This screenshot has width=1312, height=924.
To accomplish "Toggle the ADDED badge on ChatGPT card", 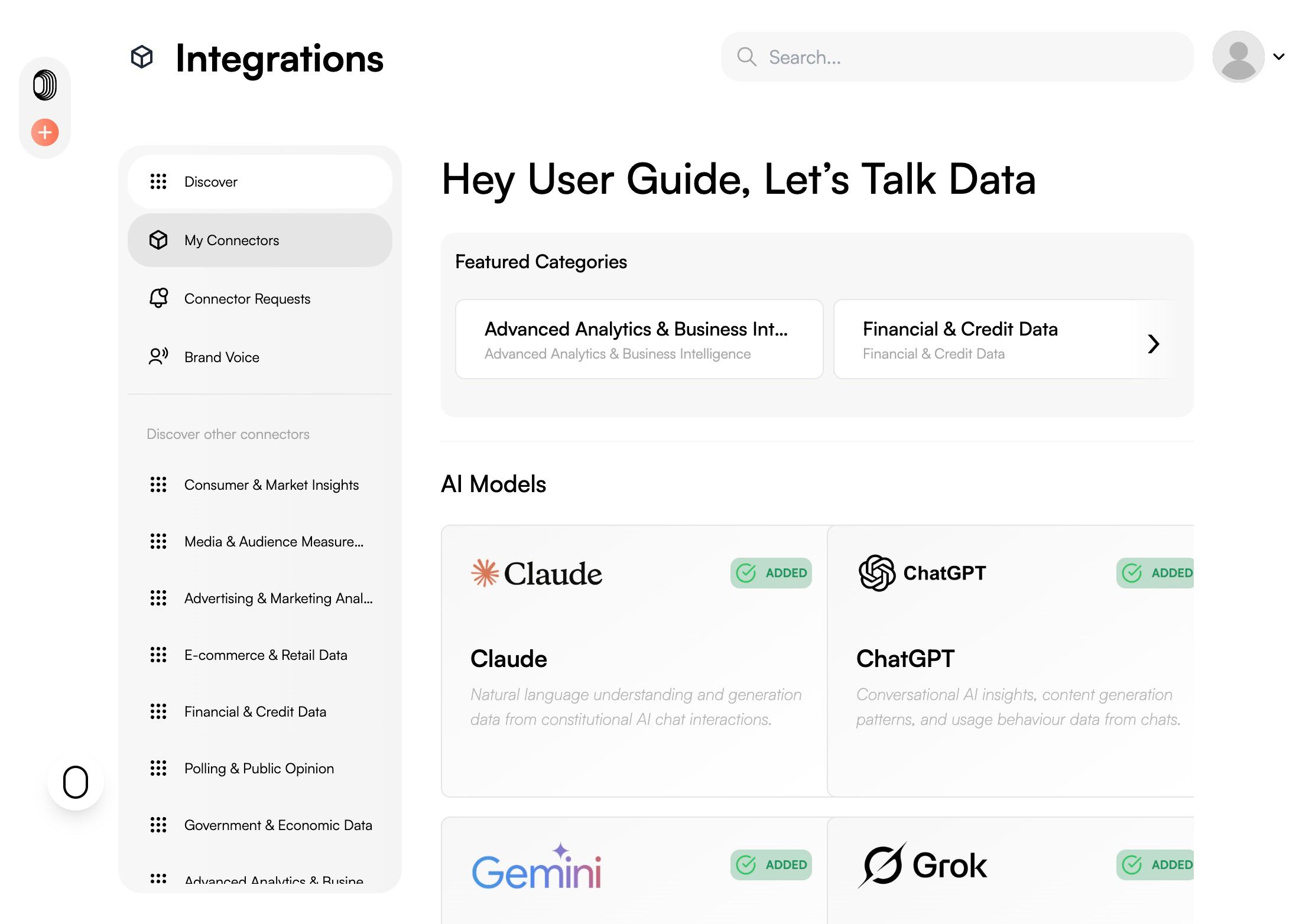I will pos(1157,573).
